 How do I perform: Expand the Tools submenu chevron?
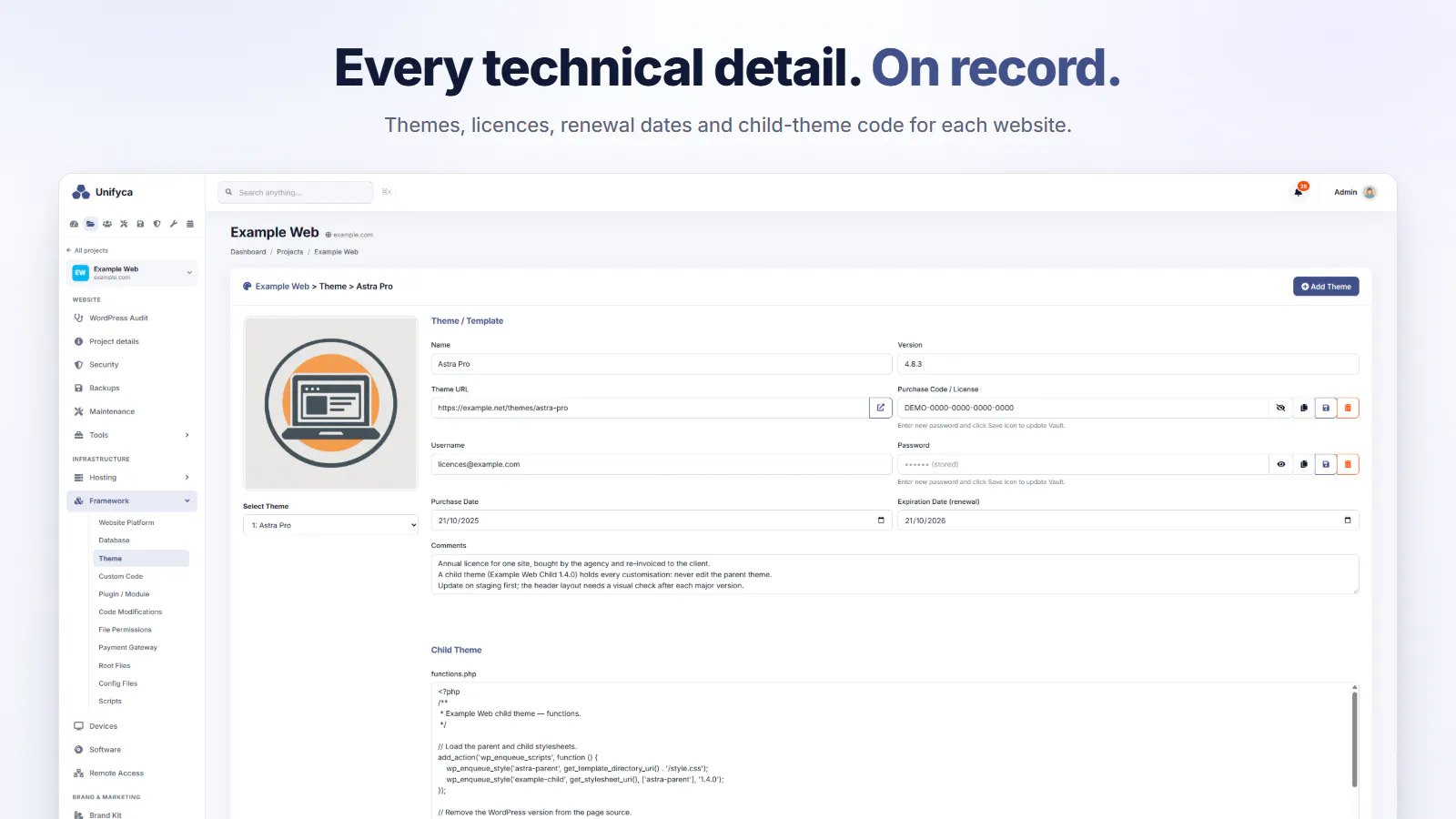click(187, 435)
